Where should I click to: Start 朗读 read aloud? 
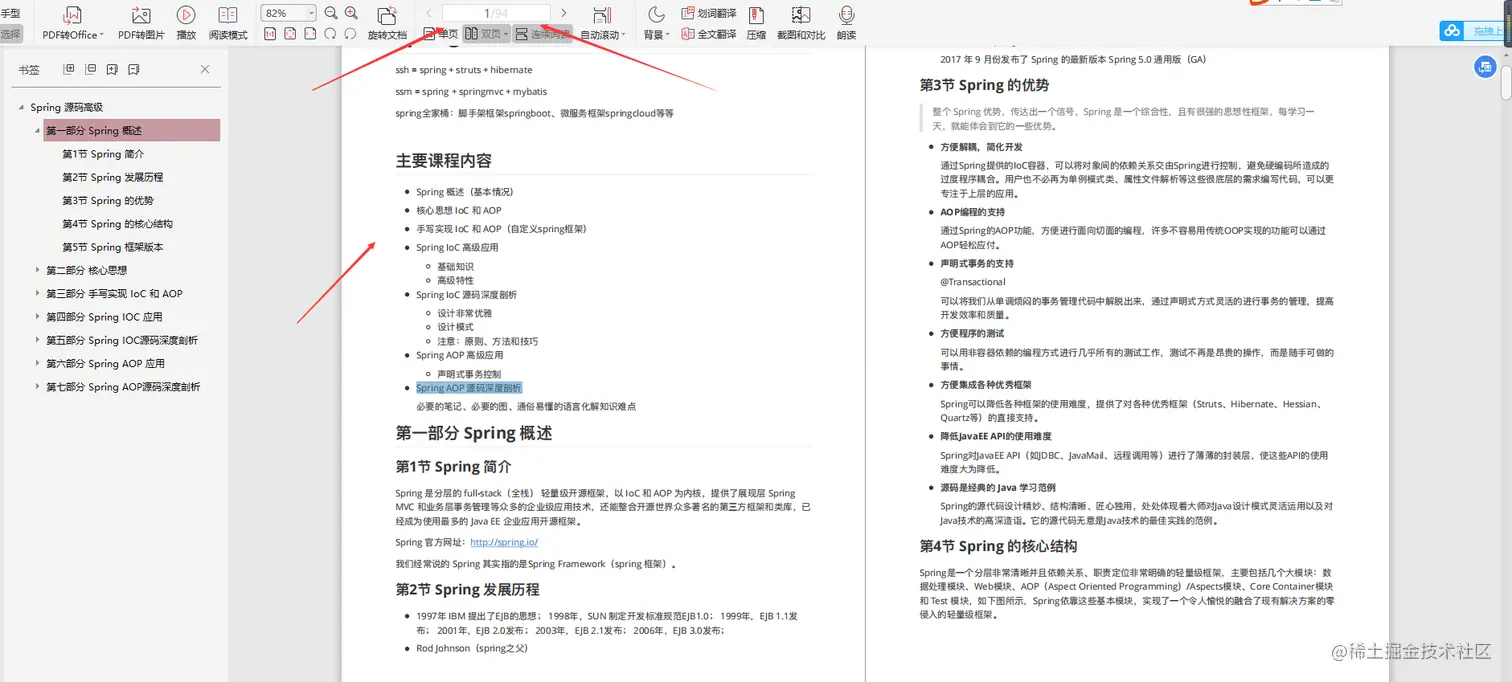point(846,23)
